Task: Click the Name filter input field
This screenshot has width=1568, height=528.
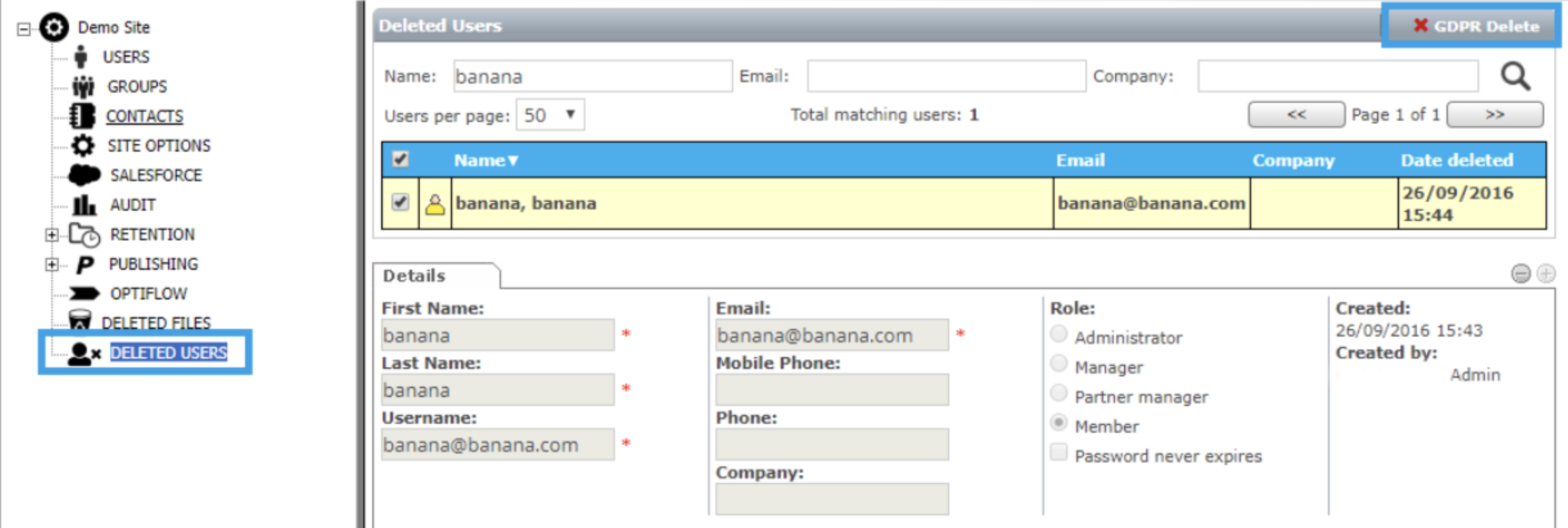Action: click(x=592, y=77)
